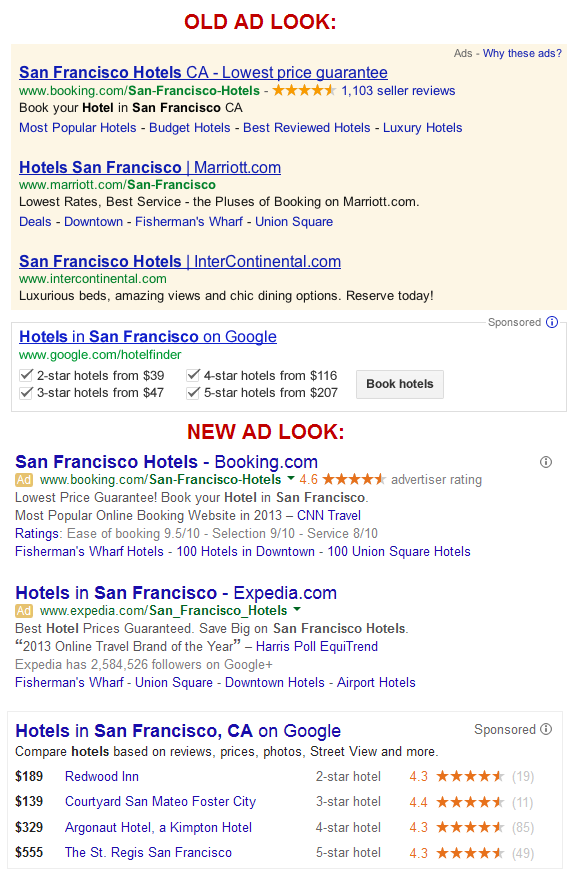Expand dropdown arrow after booking.com URL

click(x=290, y=479)
